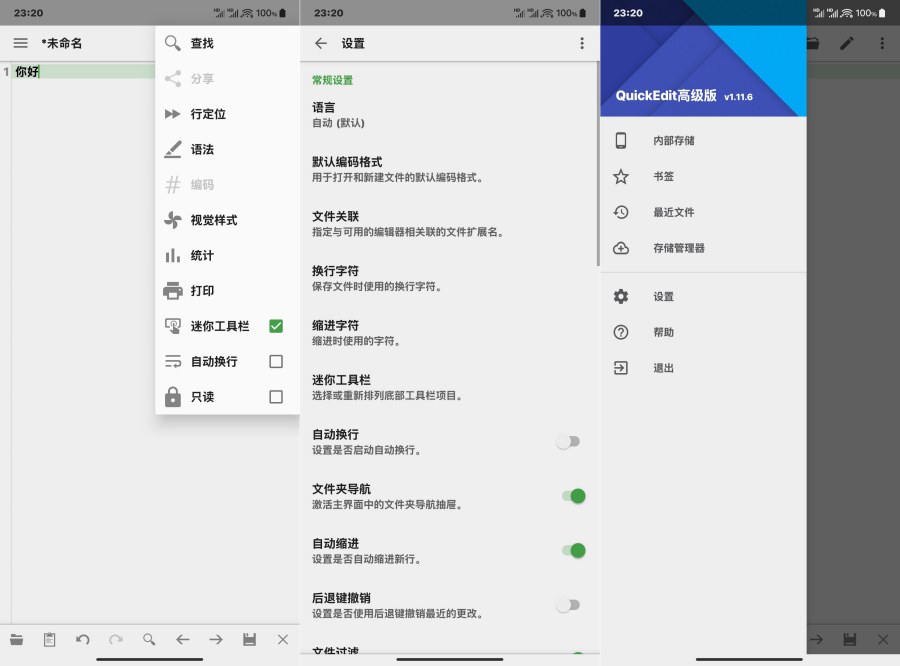Viewport: 900px width, 666px height.
Task: Select 打印 from the overflow menu
Action: pos(227,291)
